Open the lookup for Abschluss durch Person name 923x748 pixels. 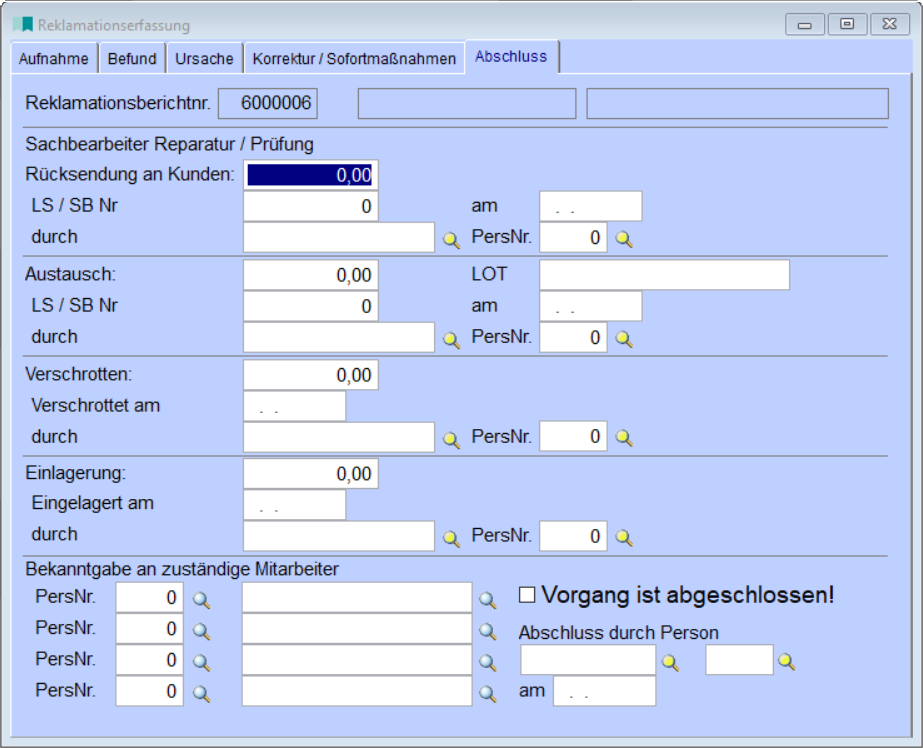point(670,662)
